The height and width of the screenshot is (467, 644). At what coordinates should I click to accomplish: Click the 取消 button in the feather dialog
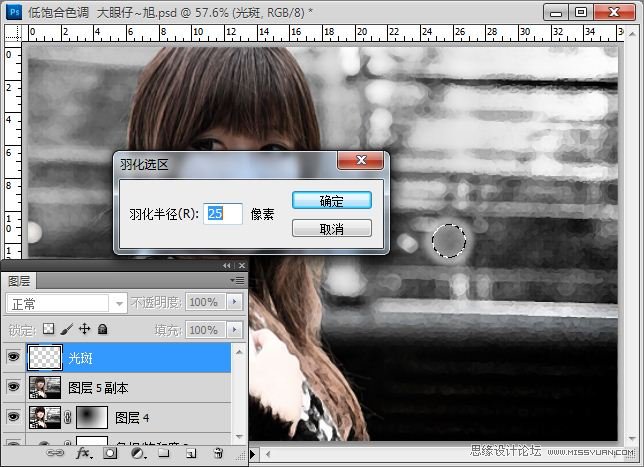coord(331,228)
